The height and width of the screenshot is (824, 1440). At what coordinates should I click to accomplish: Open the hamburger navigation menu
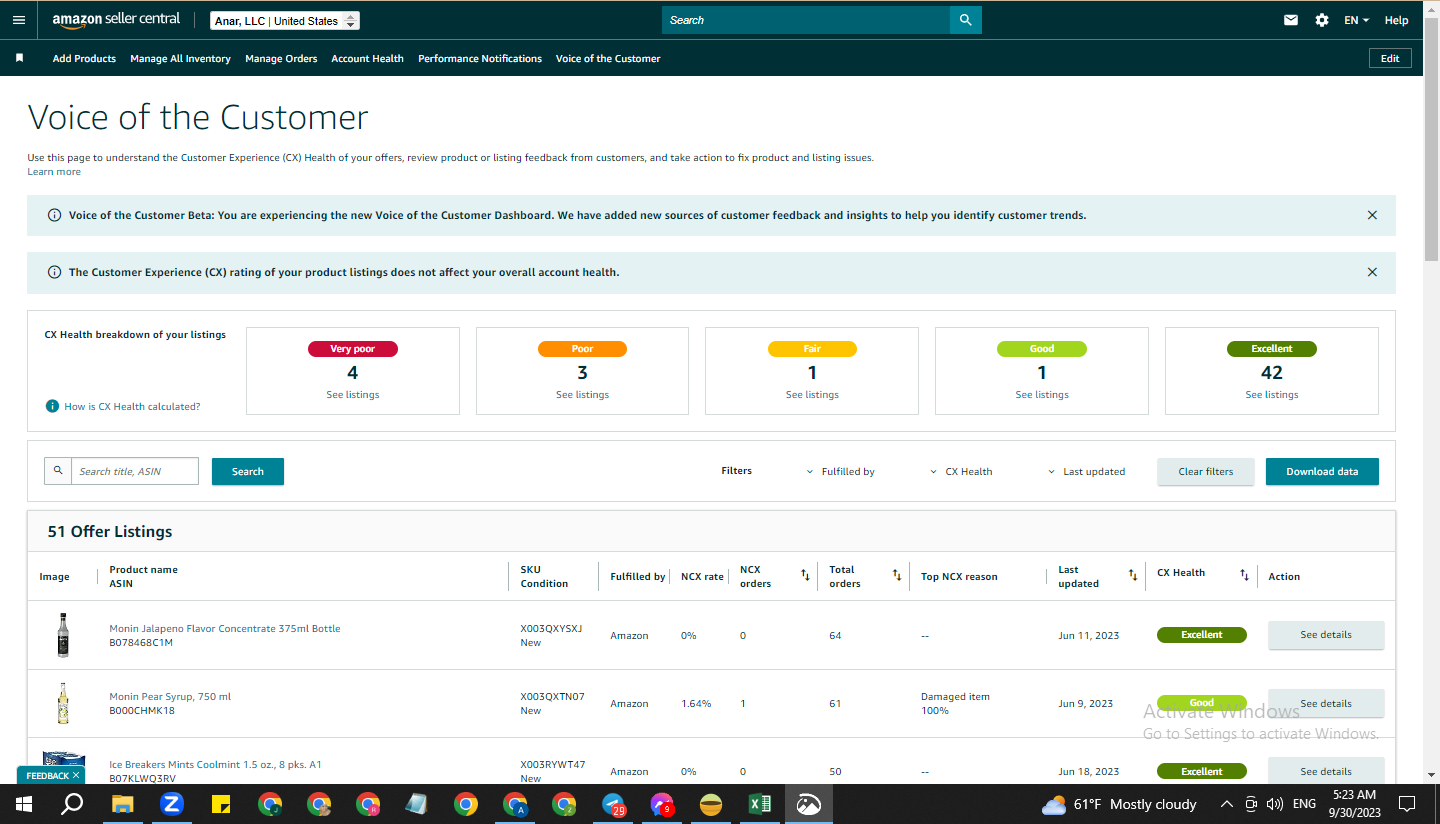tap(19, 20)
